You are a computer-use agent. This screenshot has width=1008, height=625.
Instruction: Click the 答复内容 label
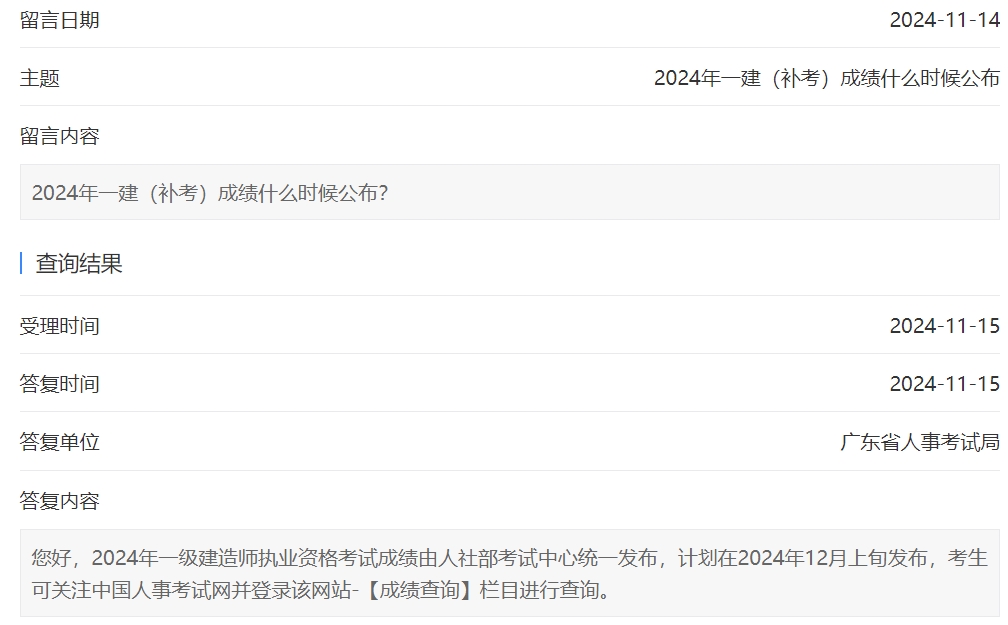[60, 501]
